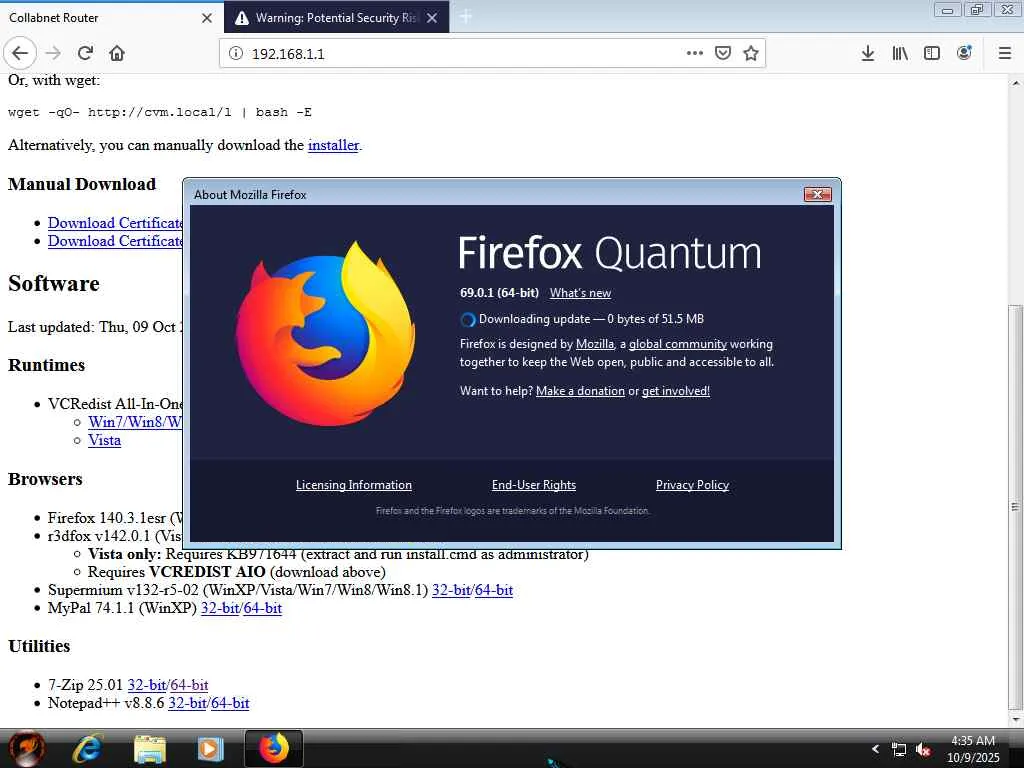Viewport: 1024px width, 768px height.
Task: Click the installer link
Action: (333, 145)
